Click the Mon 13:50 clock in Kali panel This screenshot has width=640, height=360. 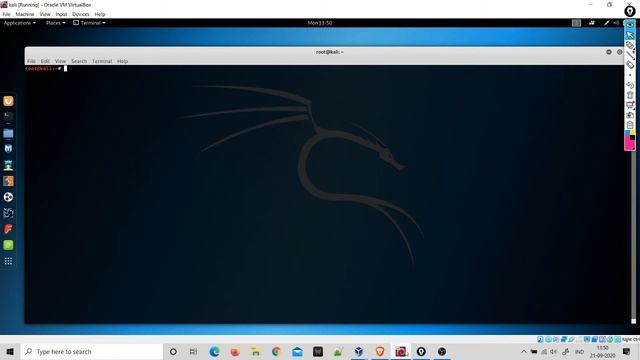point(320,23)
